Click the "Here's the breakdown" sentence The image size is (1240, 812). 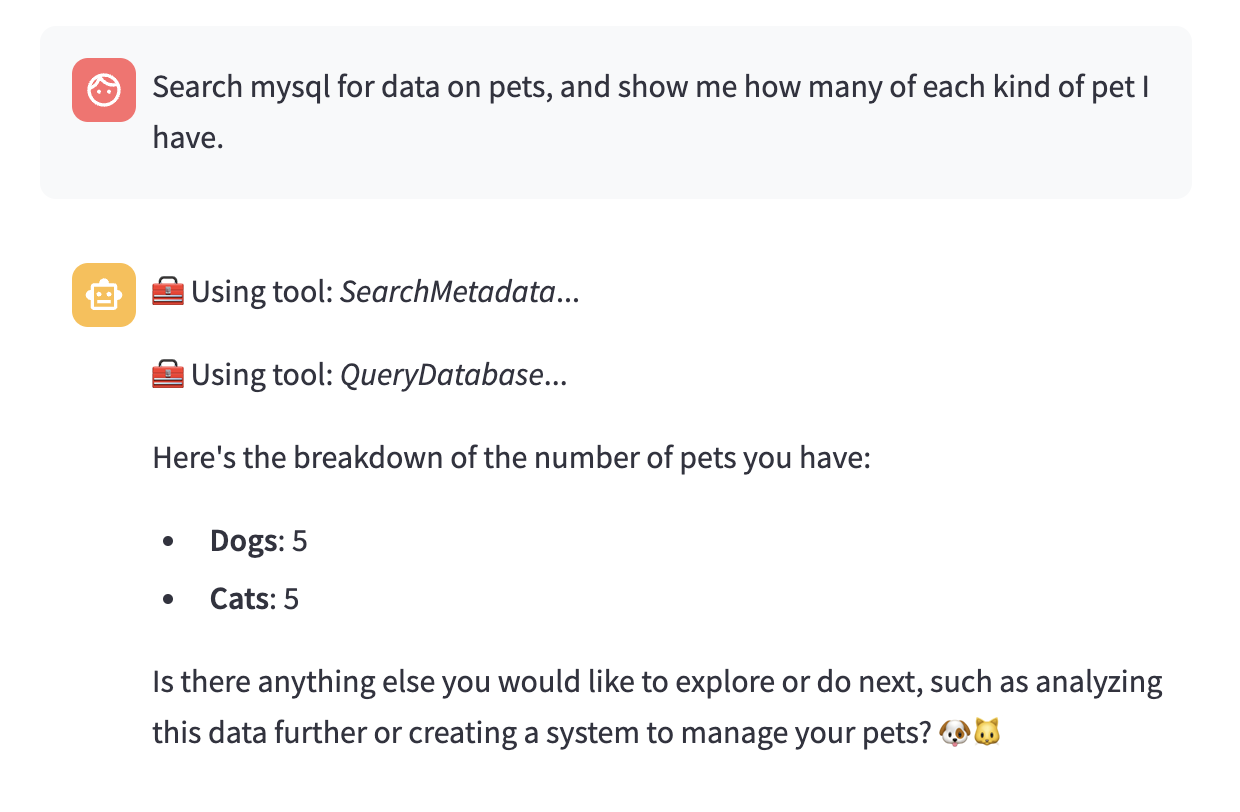click(512, 460)
